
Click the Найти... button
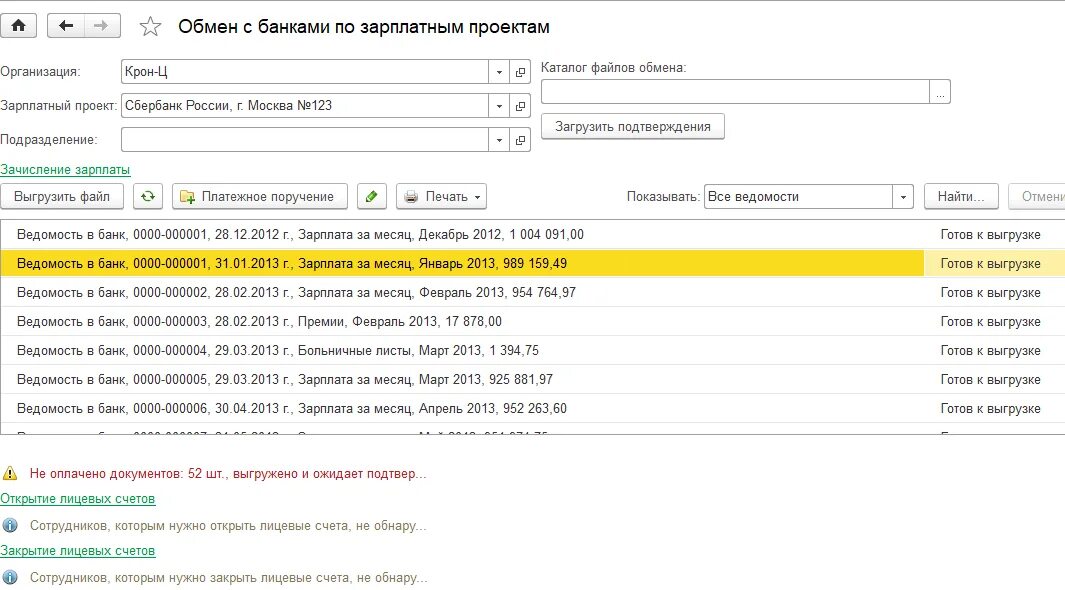tap(961, 196)
